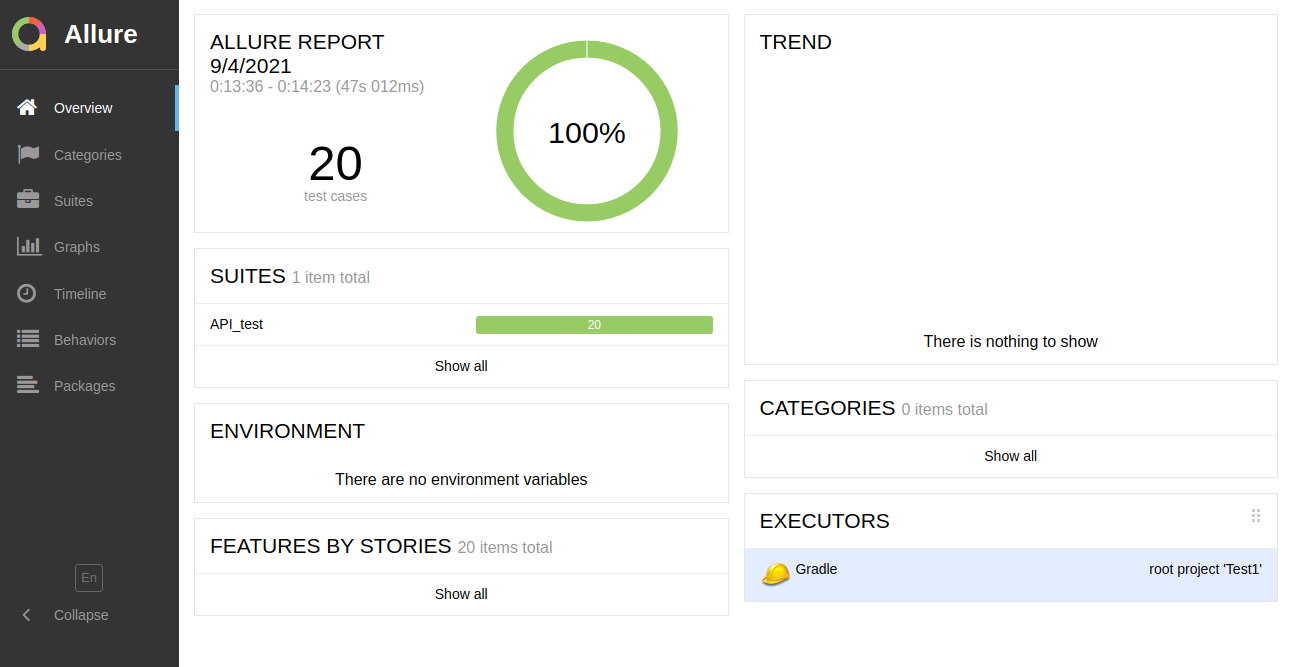Click the CATEGORIES widget heading

[827, 408]
